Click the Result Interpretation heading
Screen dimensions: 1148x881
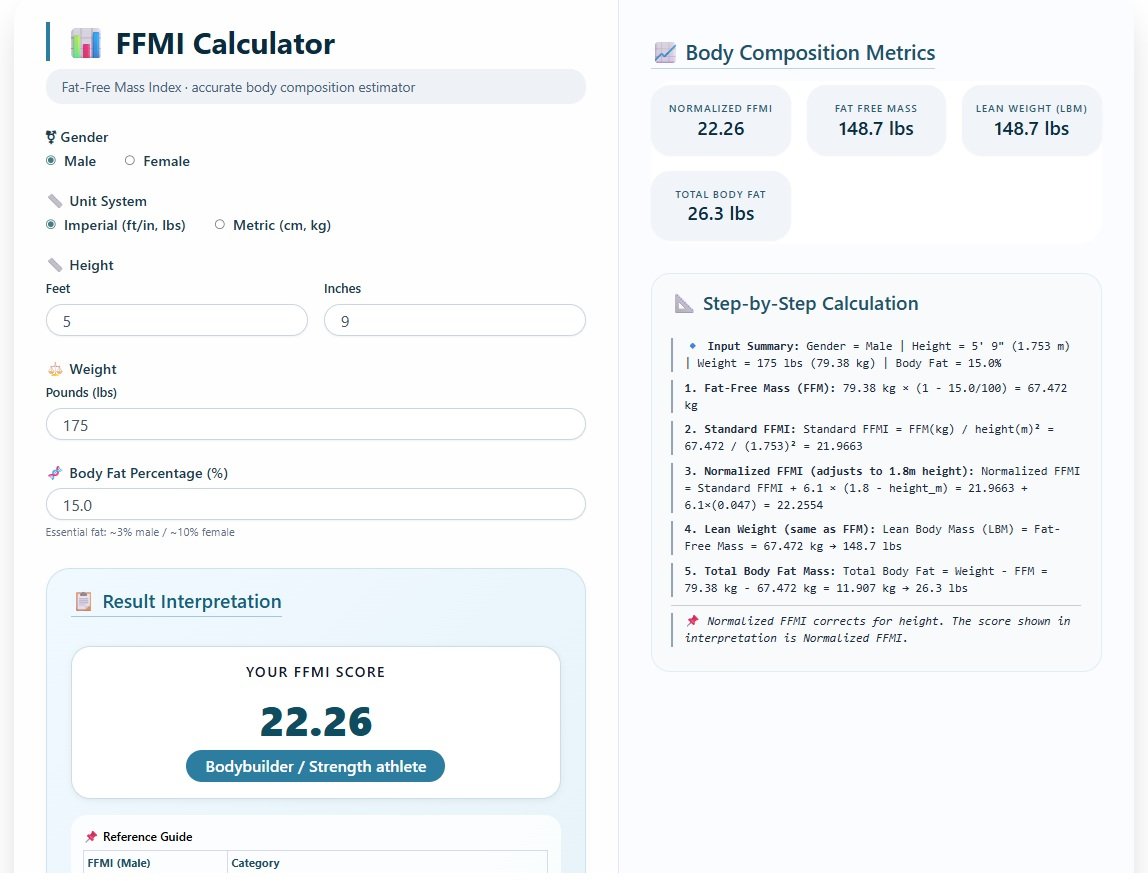(x=192, y=602)
